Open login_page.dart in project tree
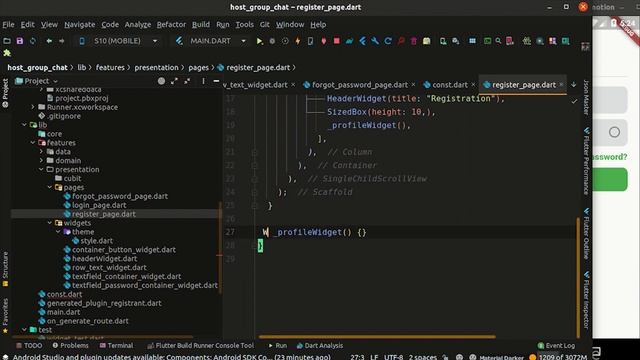The width and height of the screenshot is (640, 360). point(99,205)
